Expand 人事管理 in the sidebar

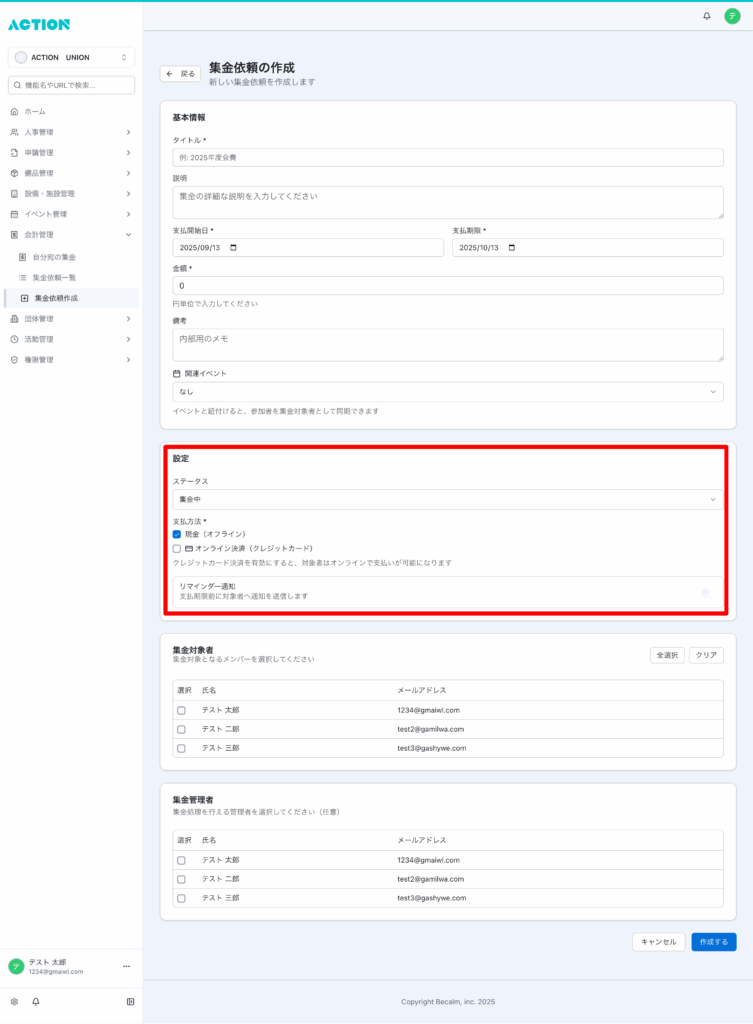[71, 132]
